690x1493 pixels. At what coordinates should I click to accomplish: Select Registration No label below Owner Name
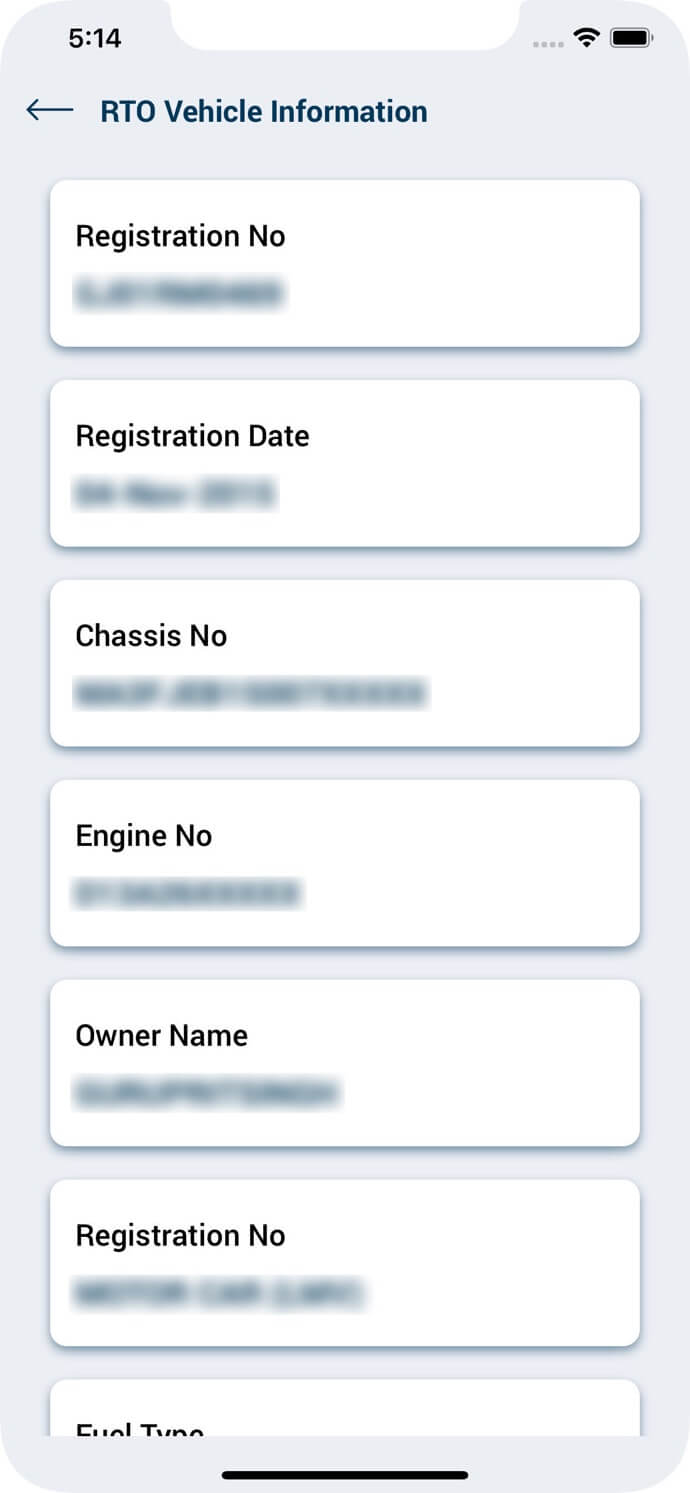click(180, 1236)
